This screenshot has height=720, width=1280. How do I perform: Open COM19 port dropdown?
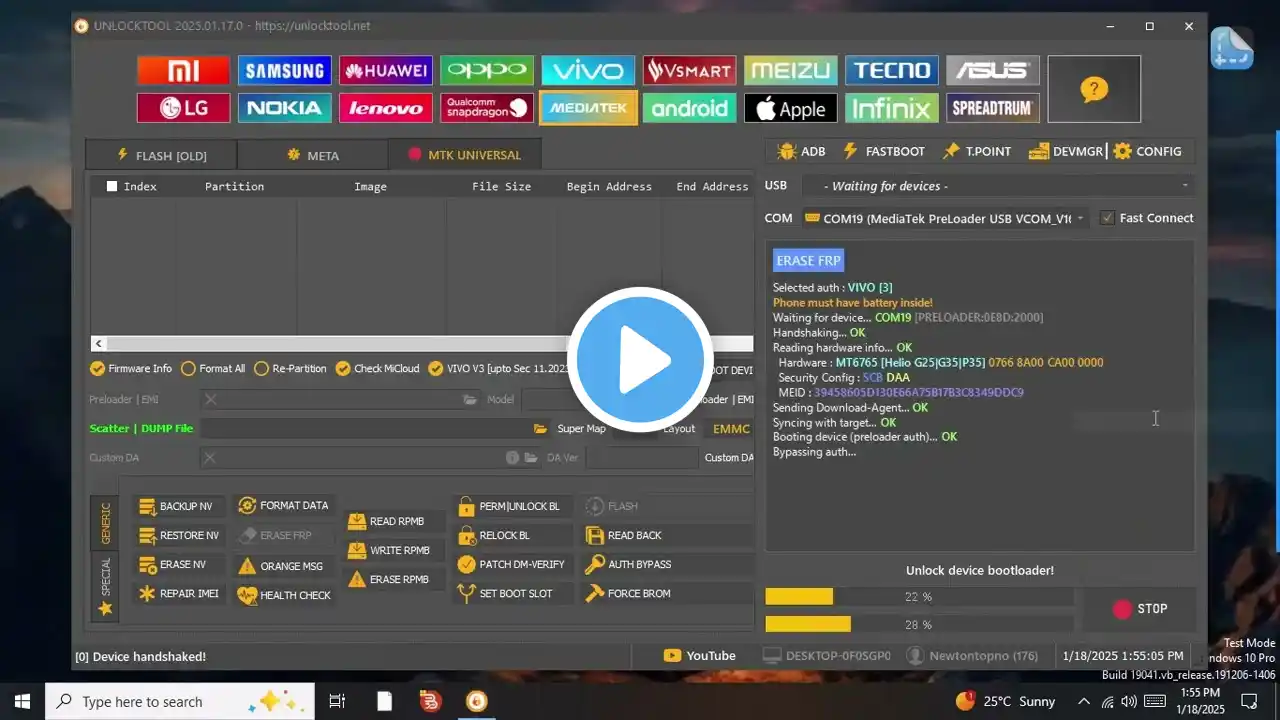(946, 218)
